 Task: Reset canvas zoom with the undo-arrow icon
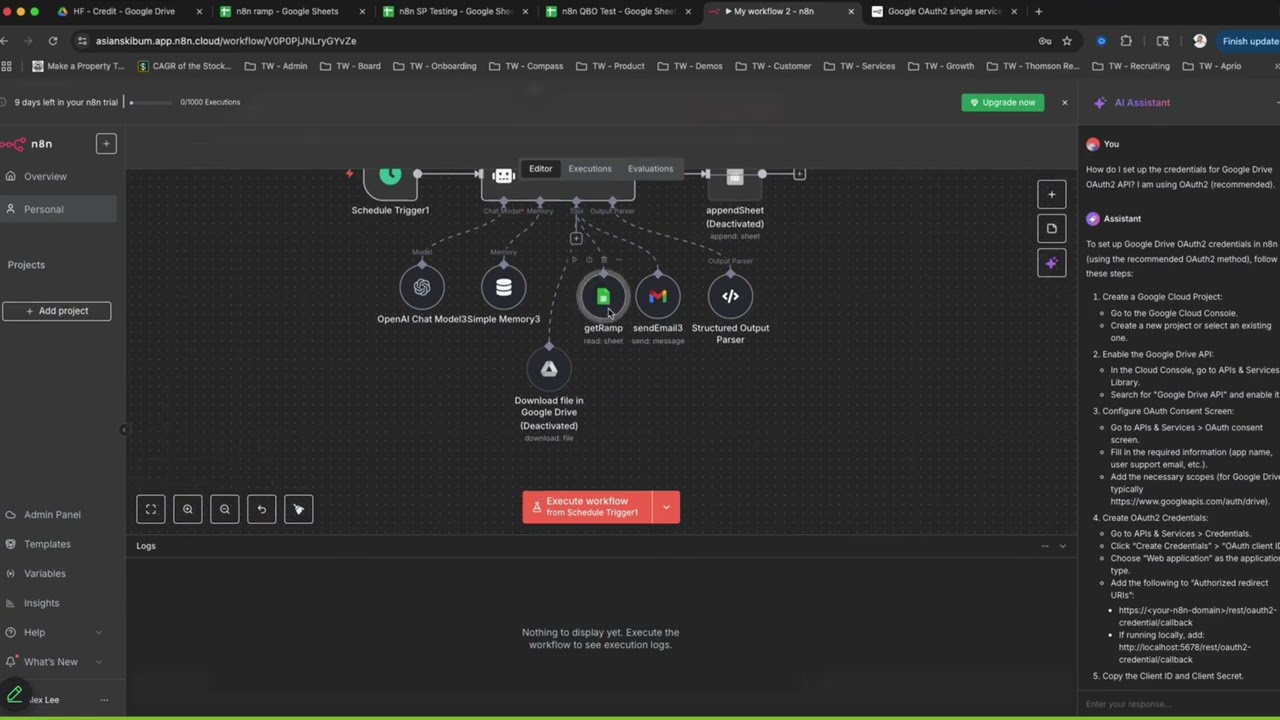[262, 509]
